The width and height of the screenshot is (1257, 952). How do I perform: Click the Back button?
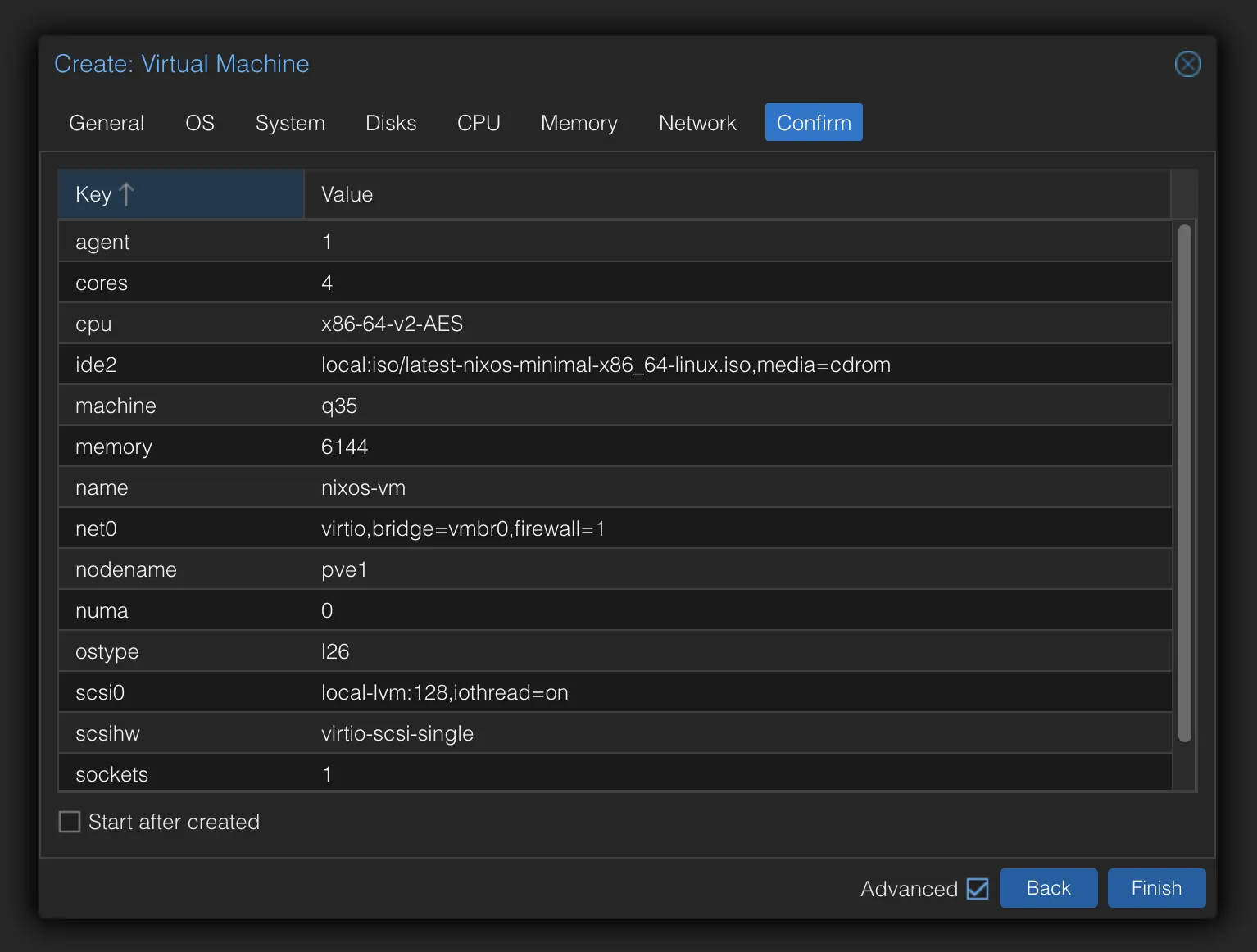pos(1048,888)
